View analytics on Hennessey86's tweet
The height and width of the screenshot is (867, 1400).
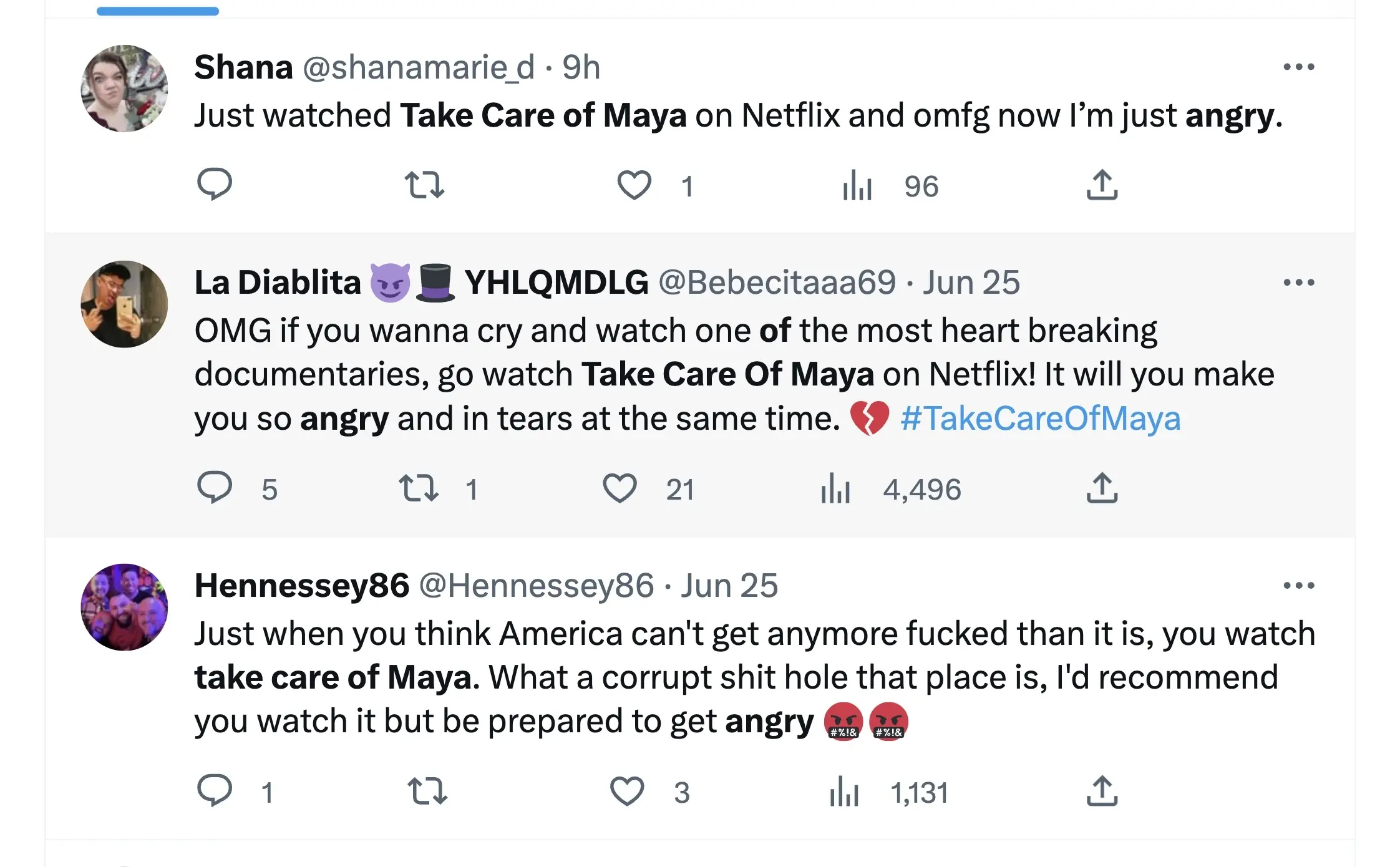tap(844, 792)
